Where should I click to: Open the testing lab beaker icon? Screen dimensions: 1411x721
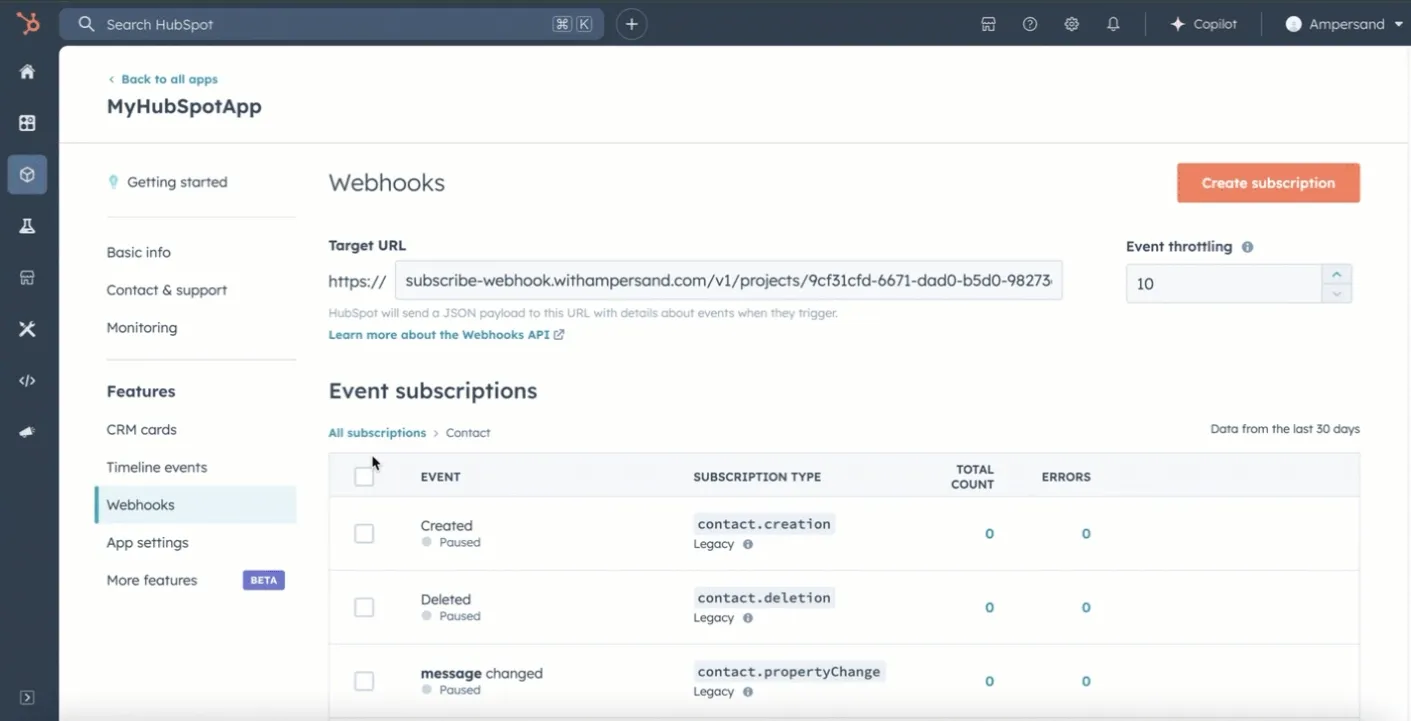(27, 225)
